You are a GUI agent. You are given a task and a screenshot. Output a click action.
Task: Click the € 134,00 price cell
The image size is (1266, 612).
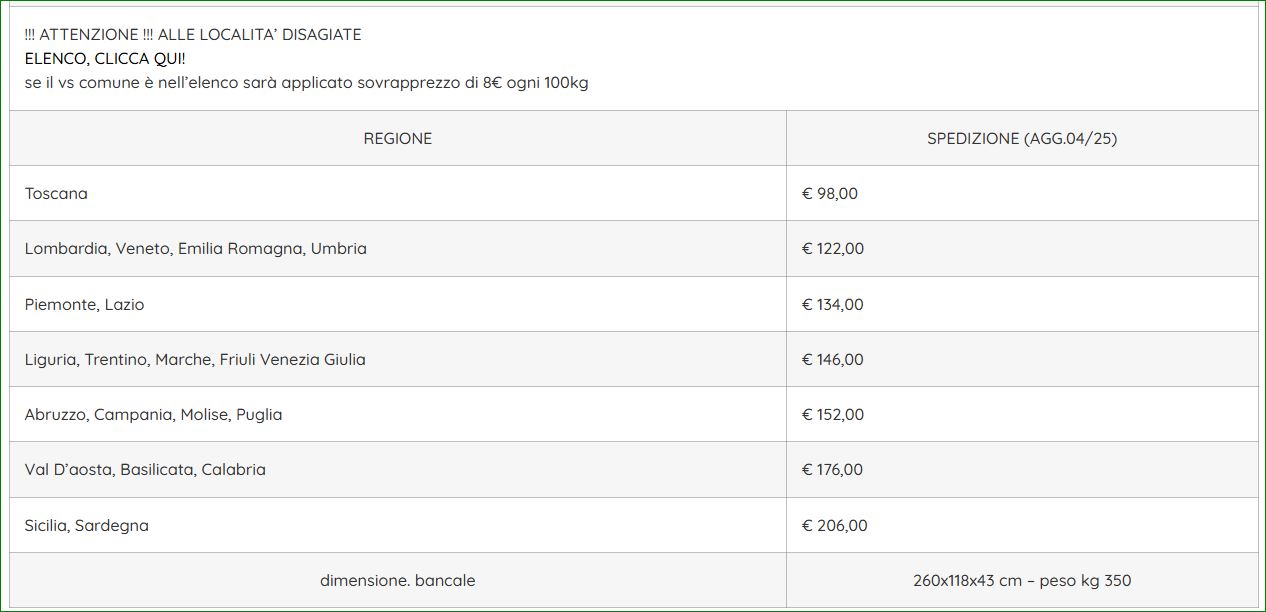(x=1022, y=304)
